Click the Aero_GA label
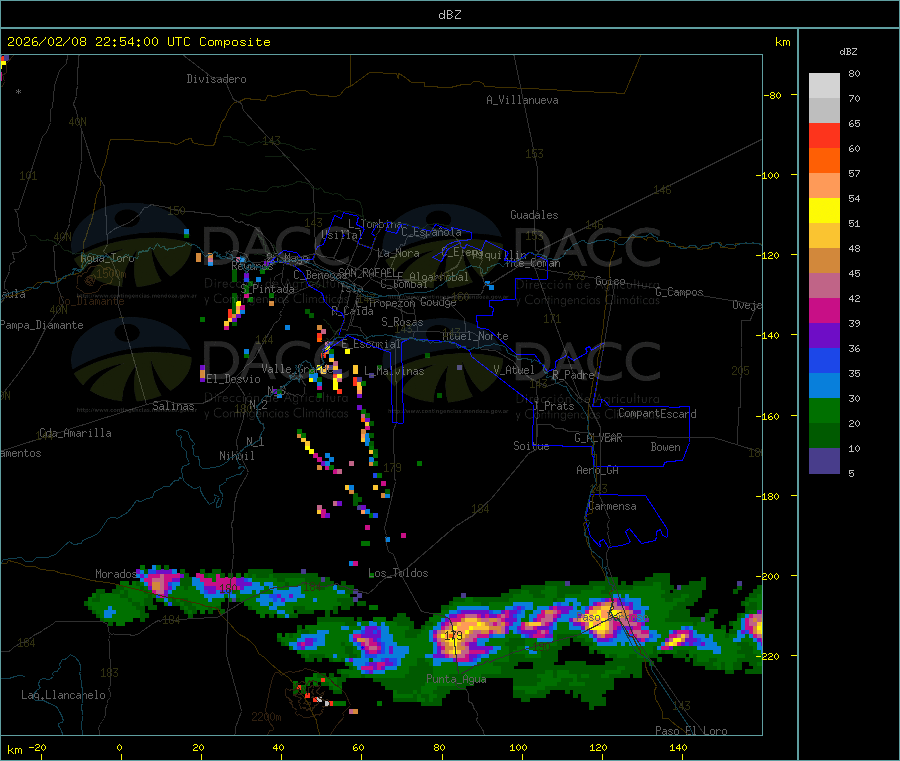The height and width of the screenshot is (761, 900). pos(598,470)
